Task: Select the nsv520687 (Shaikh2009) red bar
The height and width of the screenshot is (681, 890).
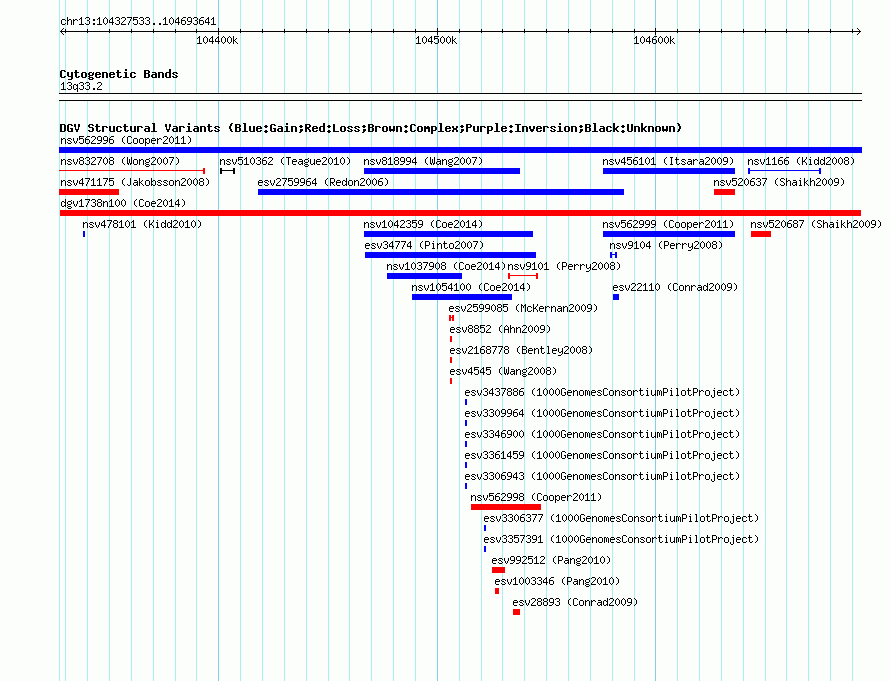Action: click(761, 234)
